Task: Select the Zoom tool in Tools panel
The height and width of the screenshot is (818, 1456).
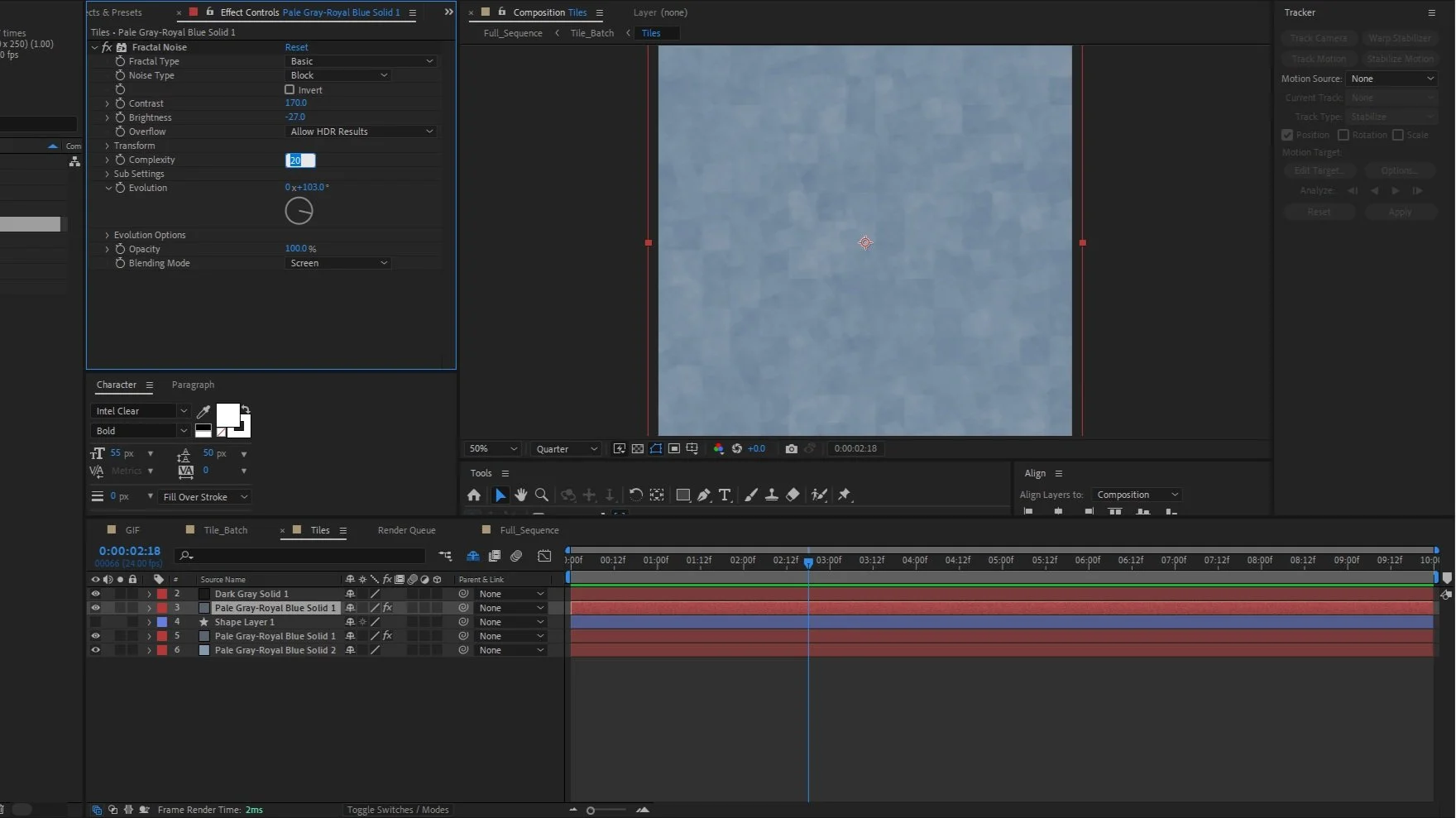Action: pos(542,495)
